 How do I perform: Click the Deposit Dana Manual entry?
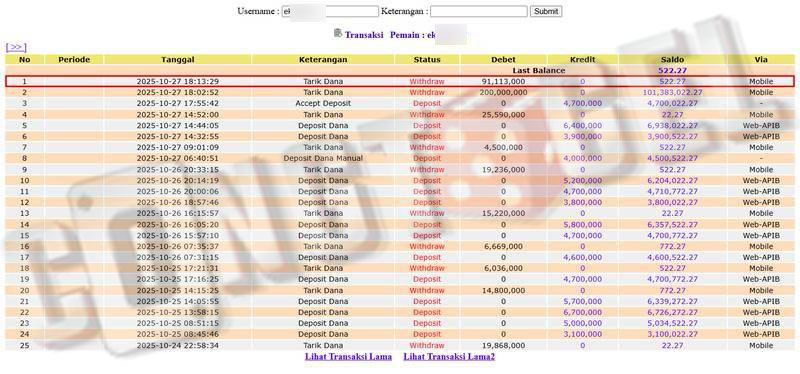323,159
